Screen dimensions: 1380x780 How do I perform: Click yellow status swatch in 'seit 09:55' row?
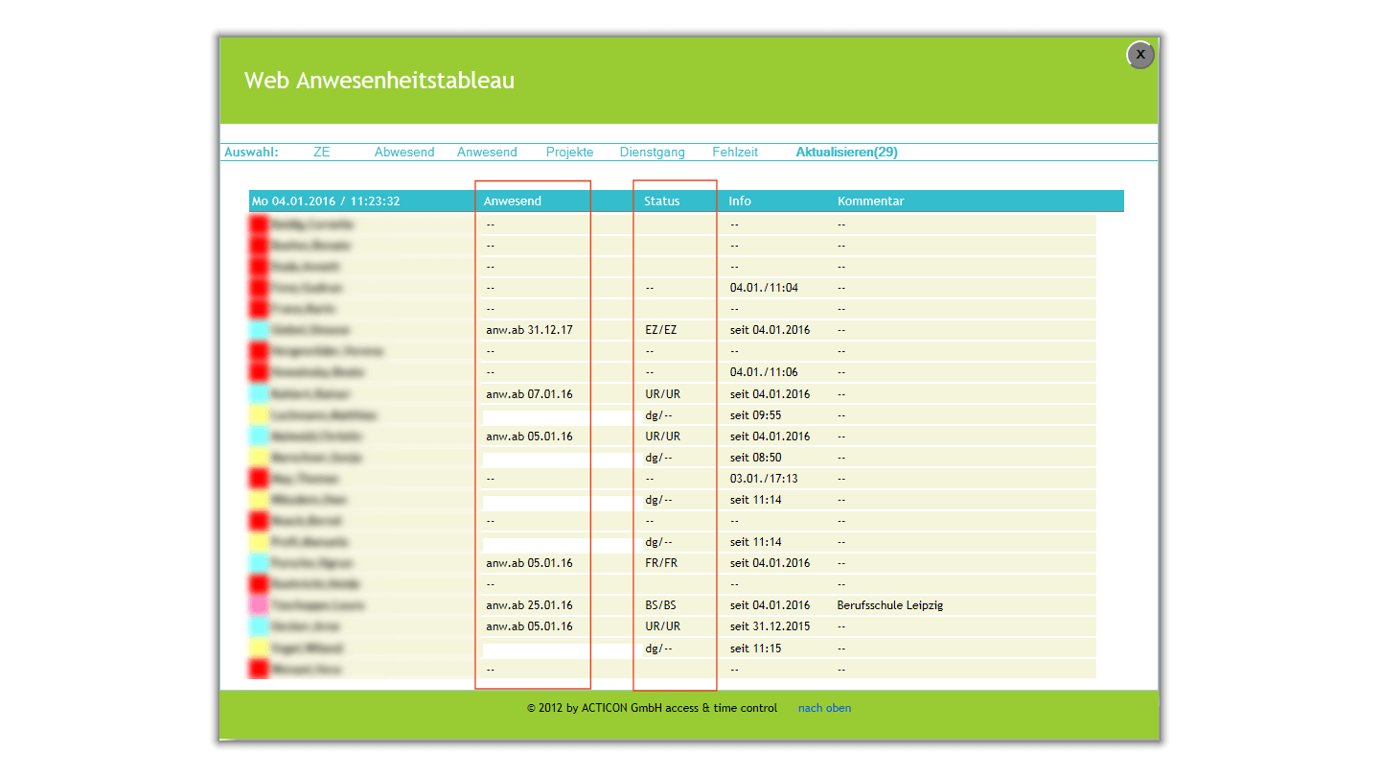259,415
